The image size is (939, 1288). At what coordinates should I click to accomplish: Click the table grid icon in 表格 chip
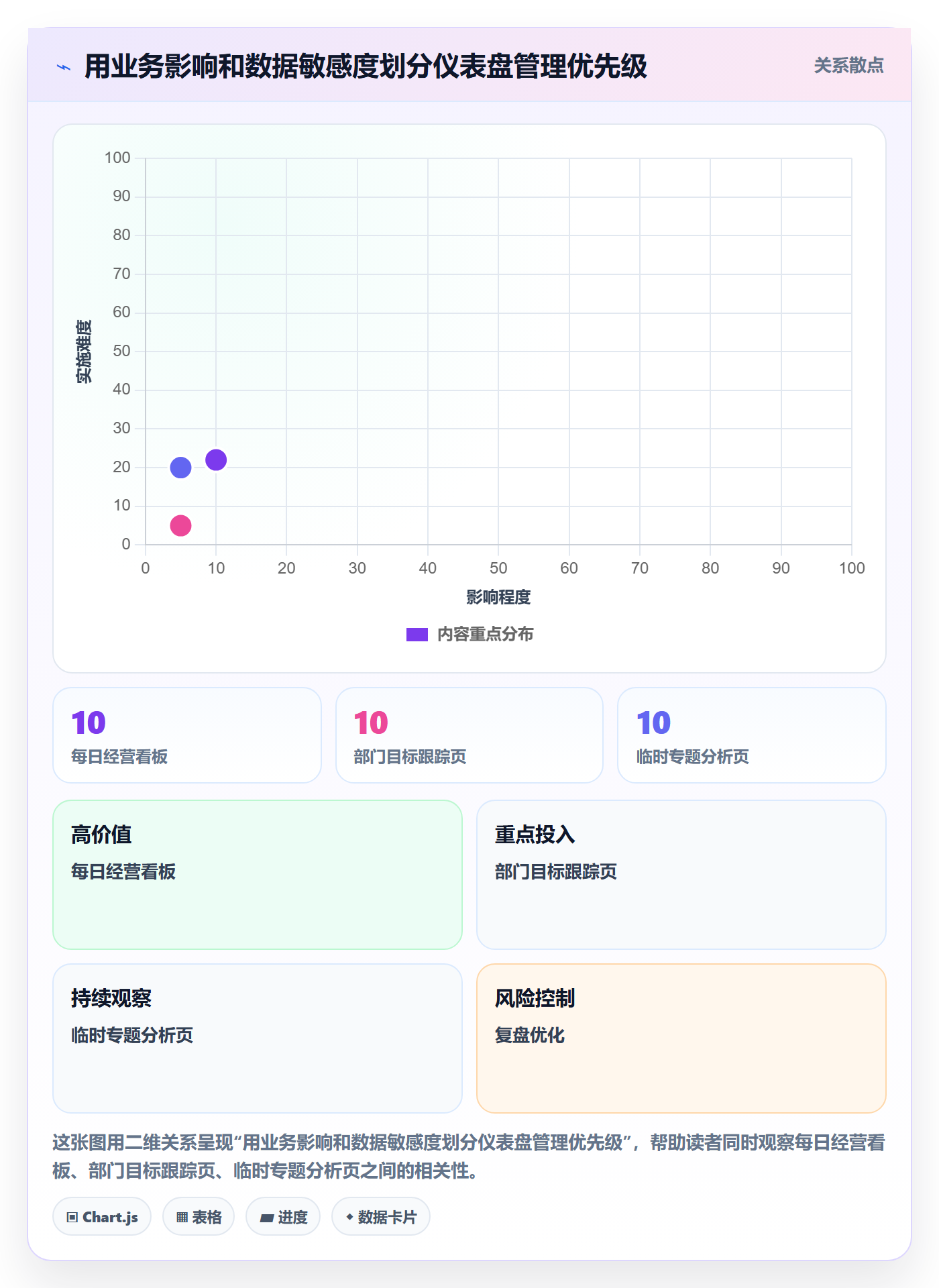pyautogui.click(x=182, y=1218)
